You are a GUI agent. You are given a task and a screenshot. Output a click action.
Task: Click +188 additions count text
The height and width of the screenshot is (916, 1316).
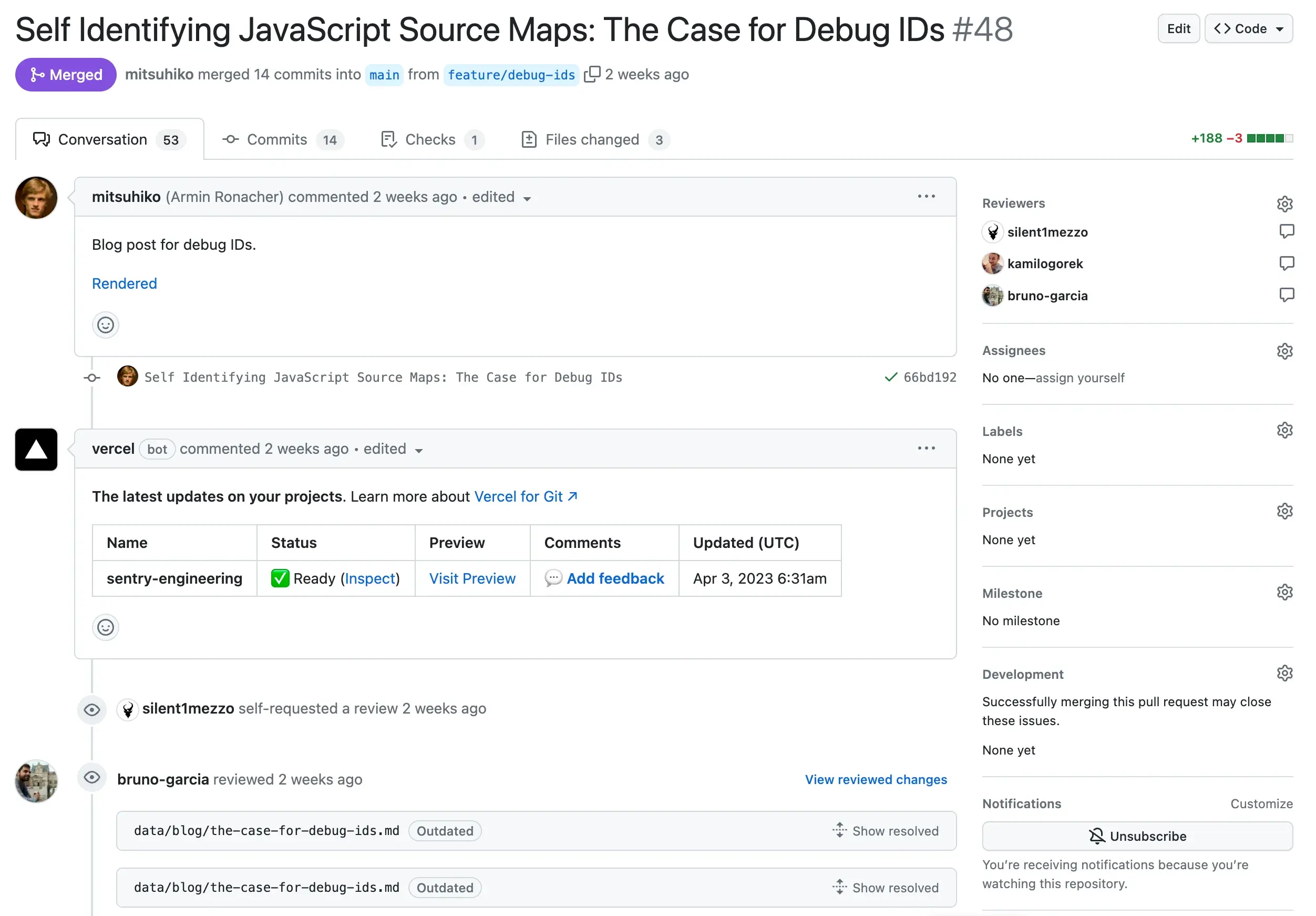(x=1206, y=138)
